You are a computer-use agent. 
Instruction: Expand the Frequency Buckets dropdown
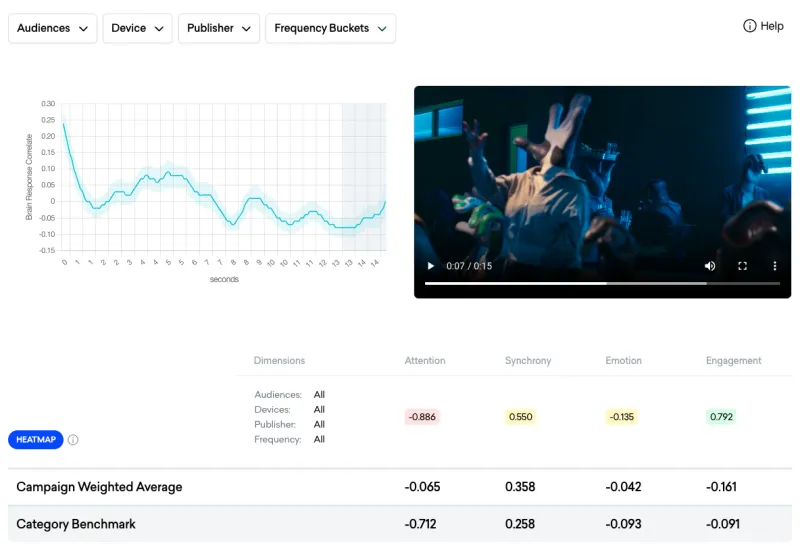tap(331, 29)
